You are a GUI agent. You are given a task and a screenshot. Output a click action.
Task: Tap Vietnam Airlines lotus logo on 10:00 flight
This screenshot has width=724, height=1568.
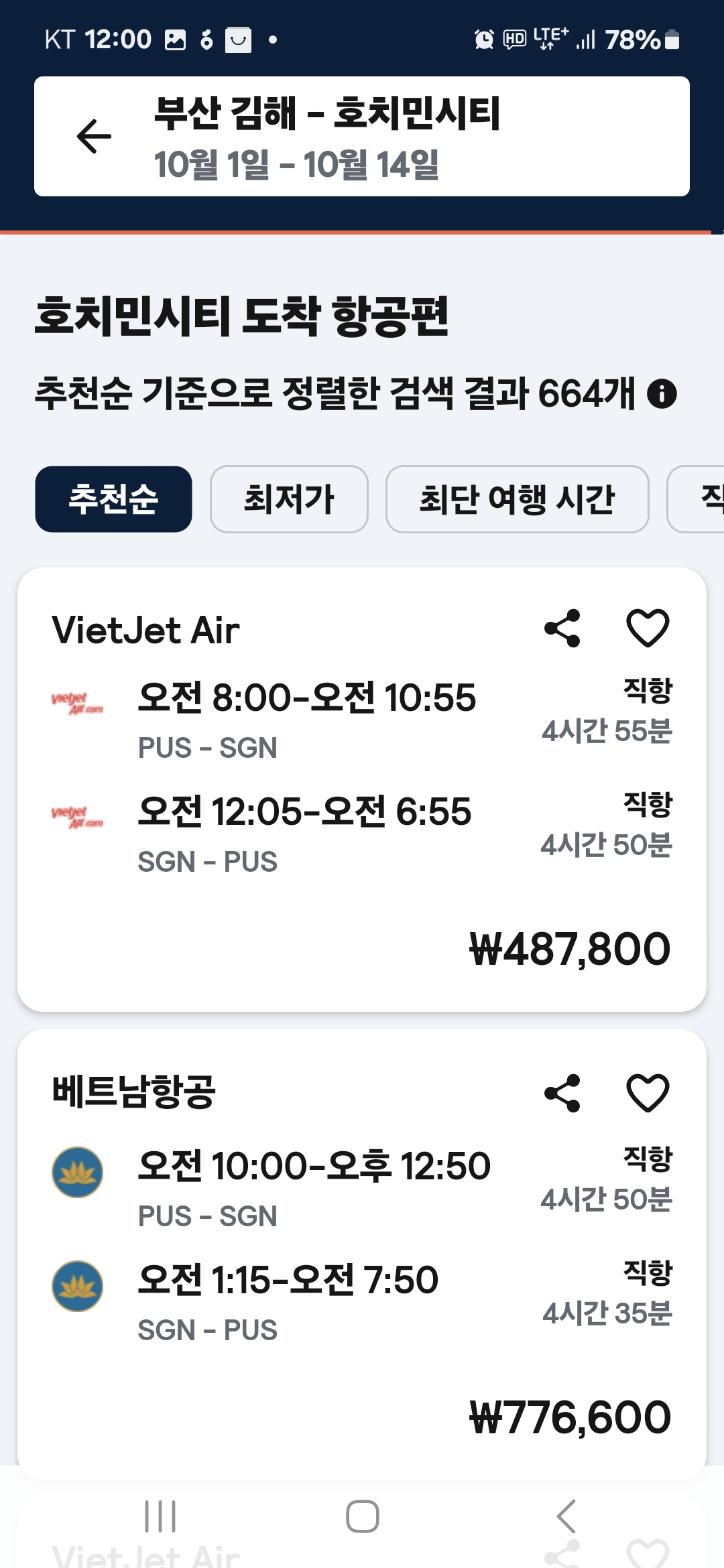(x=78, y=1172)
